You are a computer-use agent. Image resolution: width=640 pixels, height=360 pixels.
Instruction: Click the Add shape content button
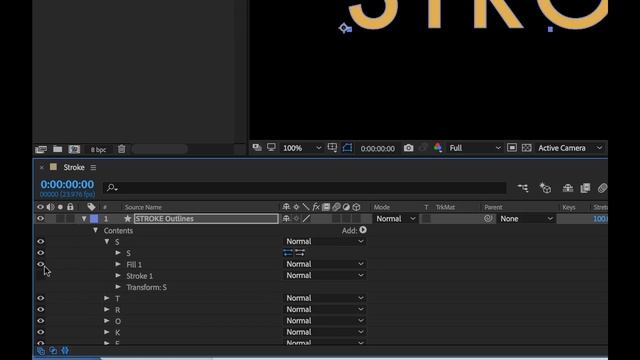point(363,230)
